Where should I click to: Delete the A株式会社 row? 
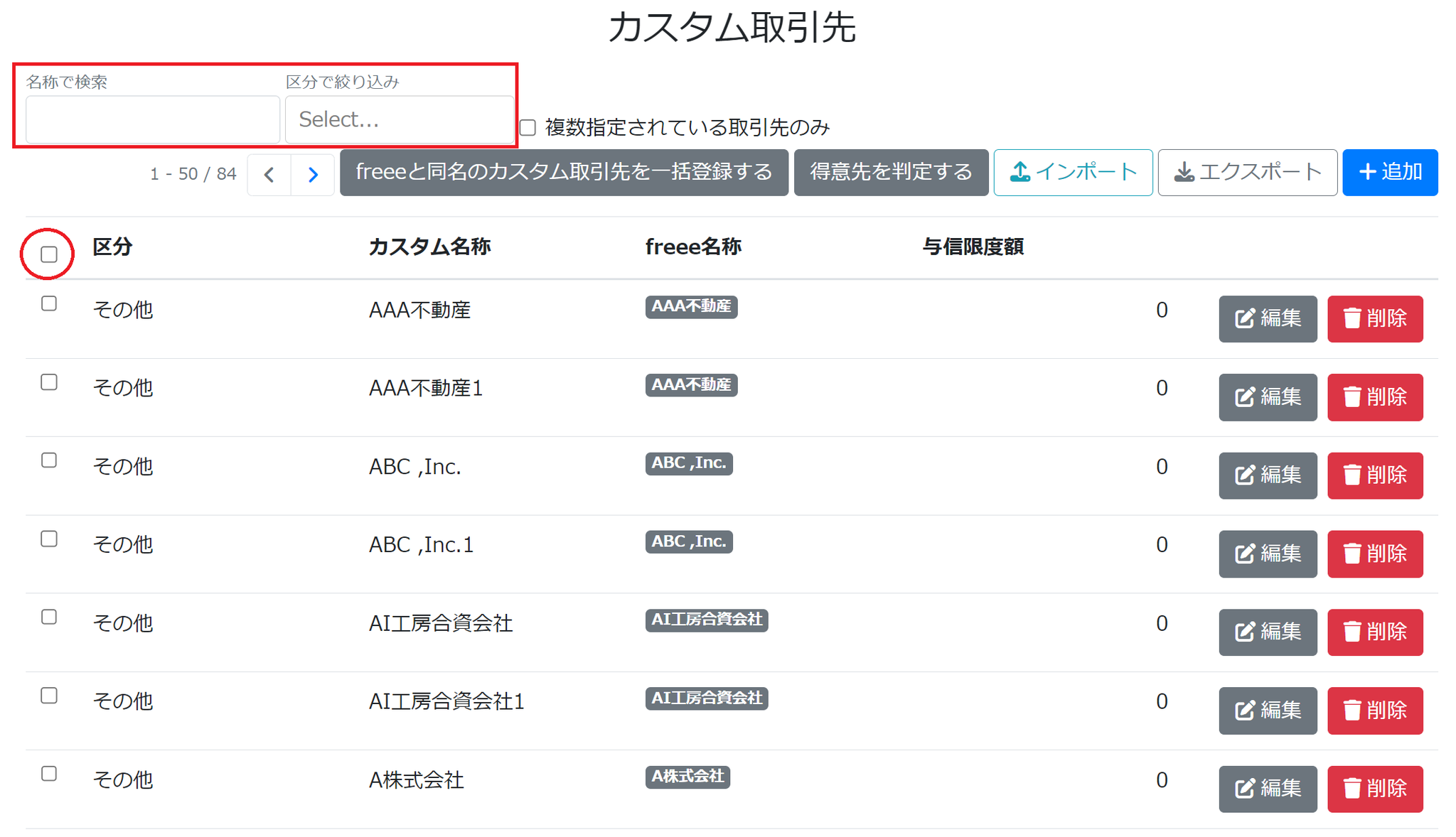point(1375,789)
